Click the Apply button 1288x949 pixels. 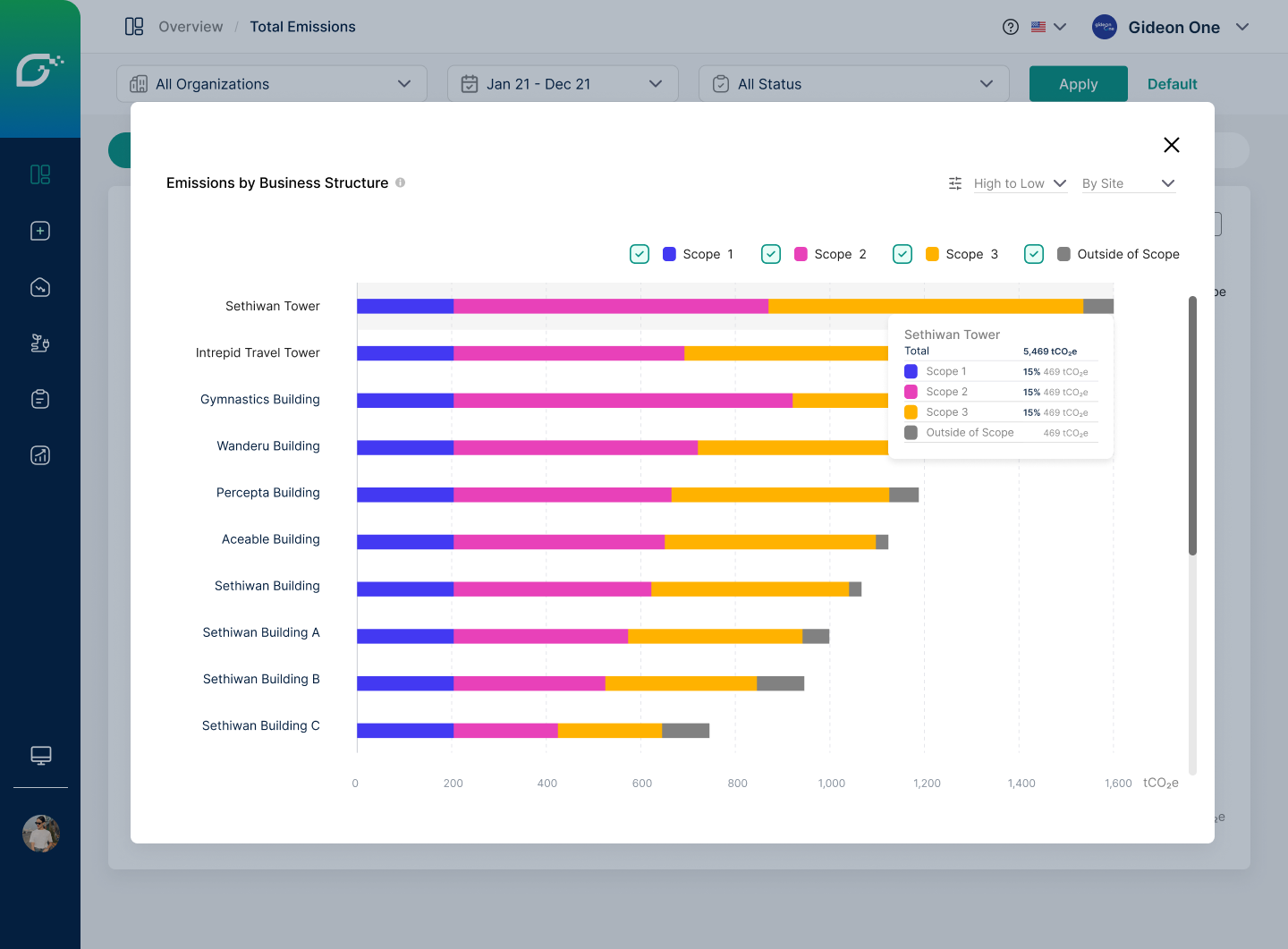coord(1078,84)
